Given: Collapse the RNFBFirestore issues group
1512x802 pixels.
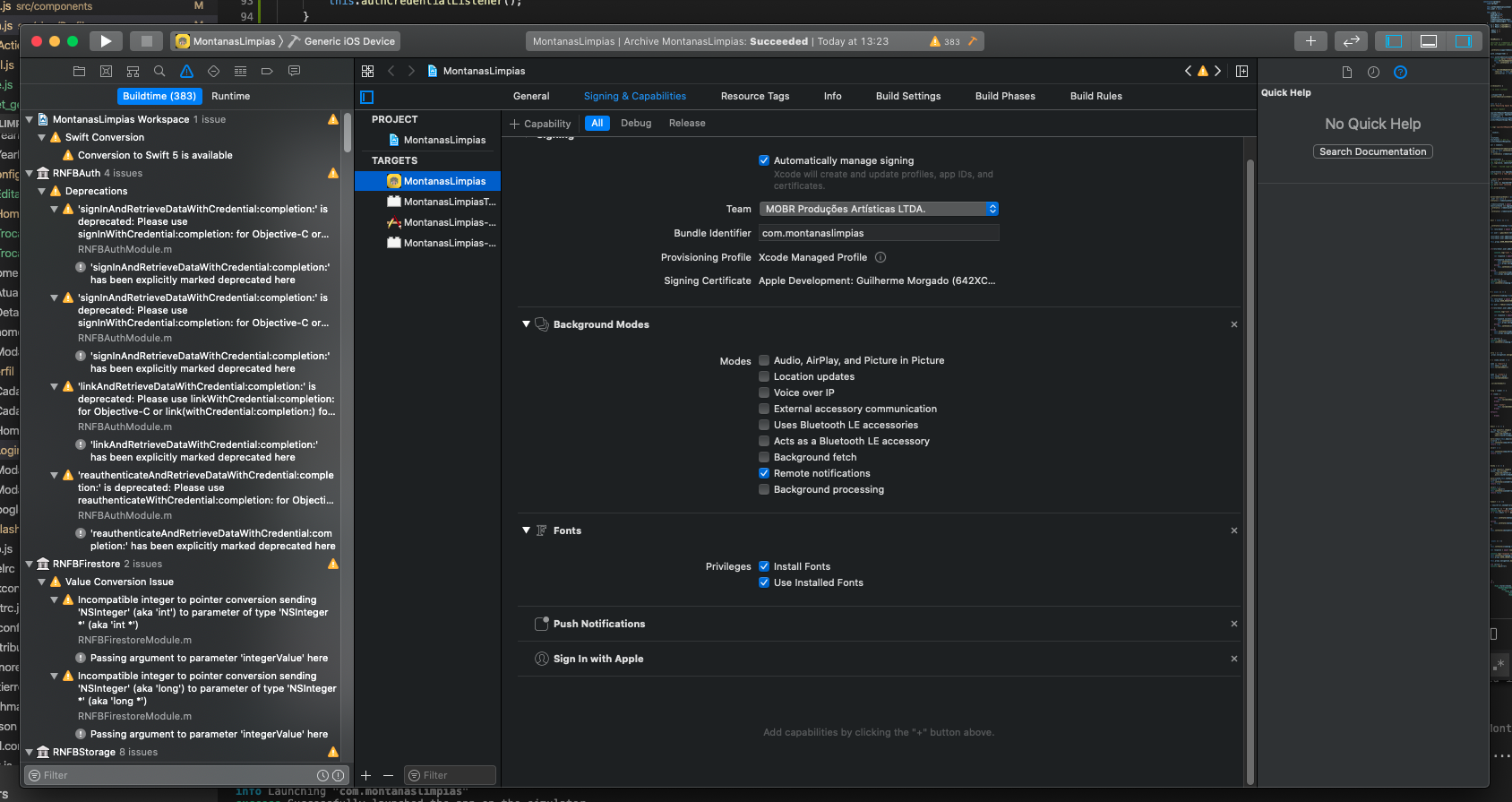Looking at the screenshot, I should [x=30, y=564].
